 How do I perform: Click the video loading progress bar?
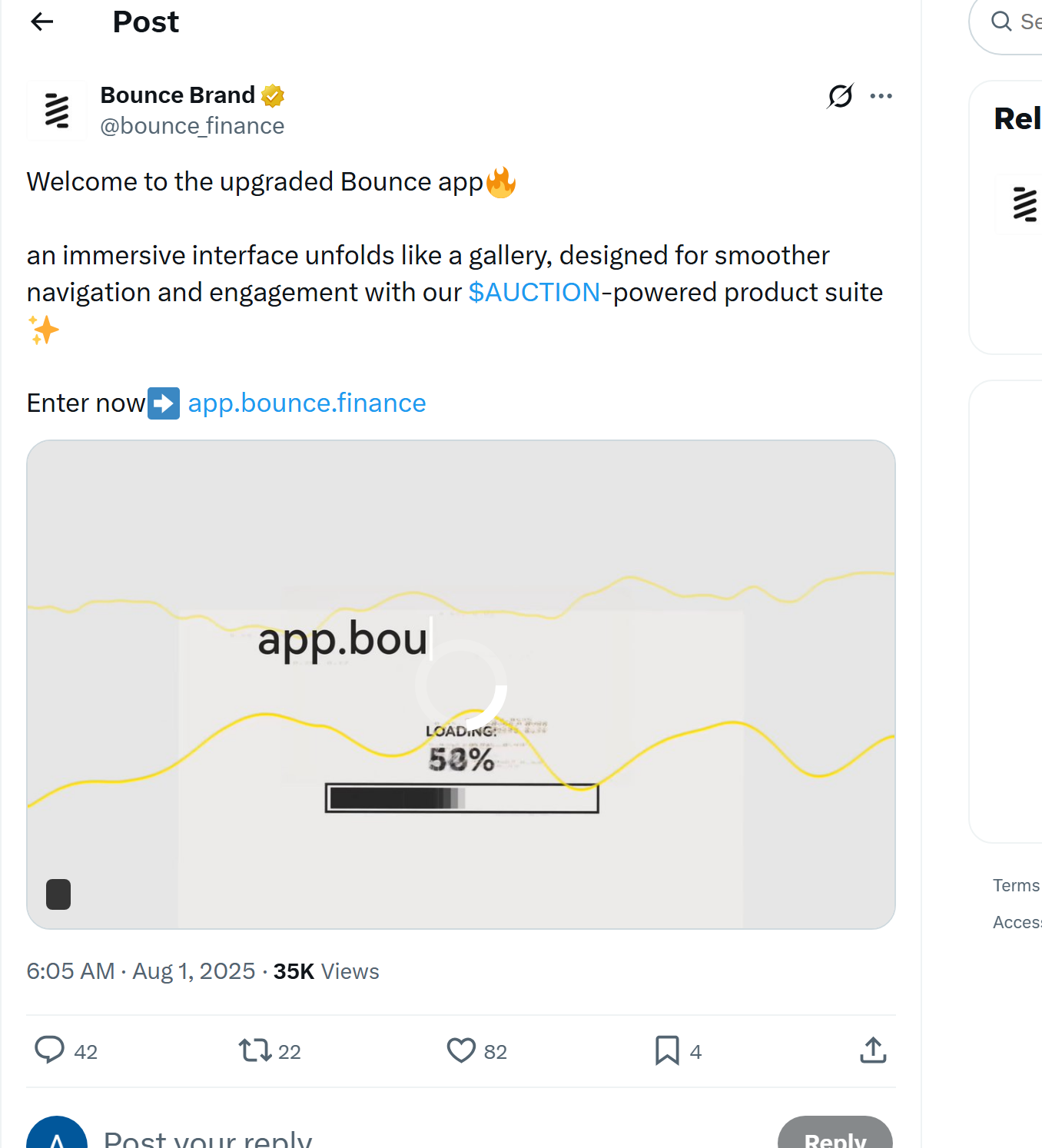tap(461, 798)
